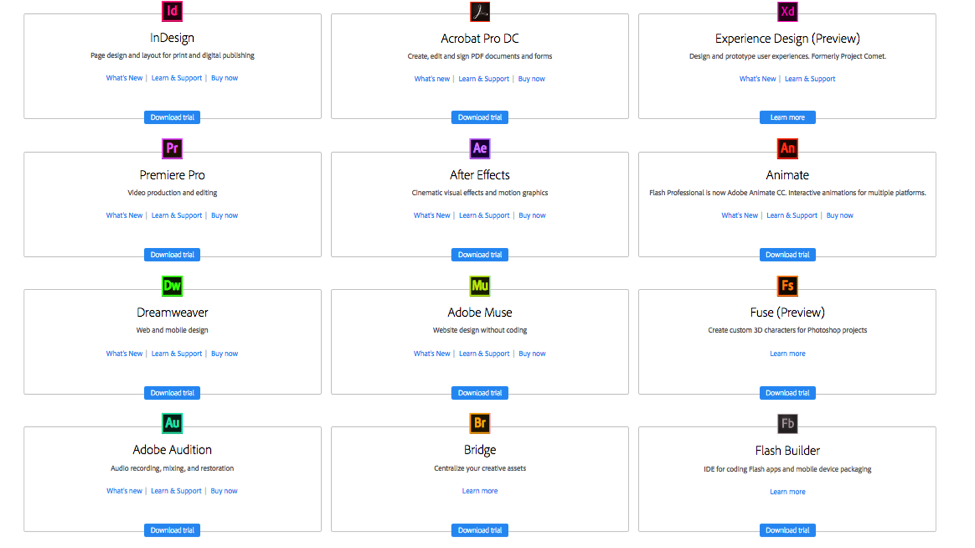The width and height of the screenshot is (975, 548).
Task: Click the Adobe Audition Au icon
Action: 172,424
